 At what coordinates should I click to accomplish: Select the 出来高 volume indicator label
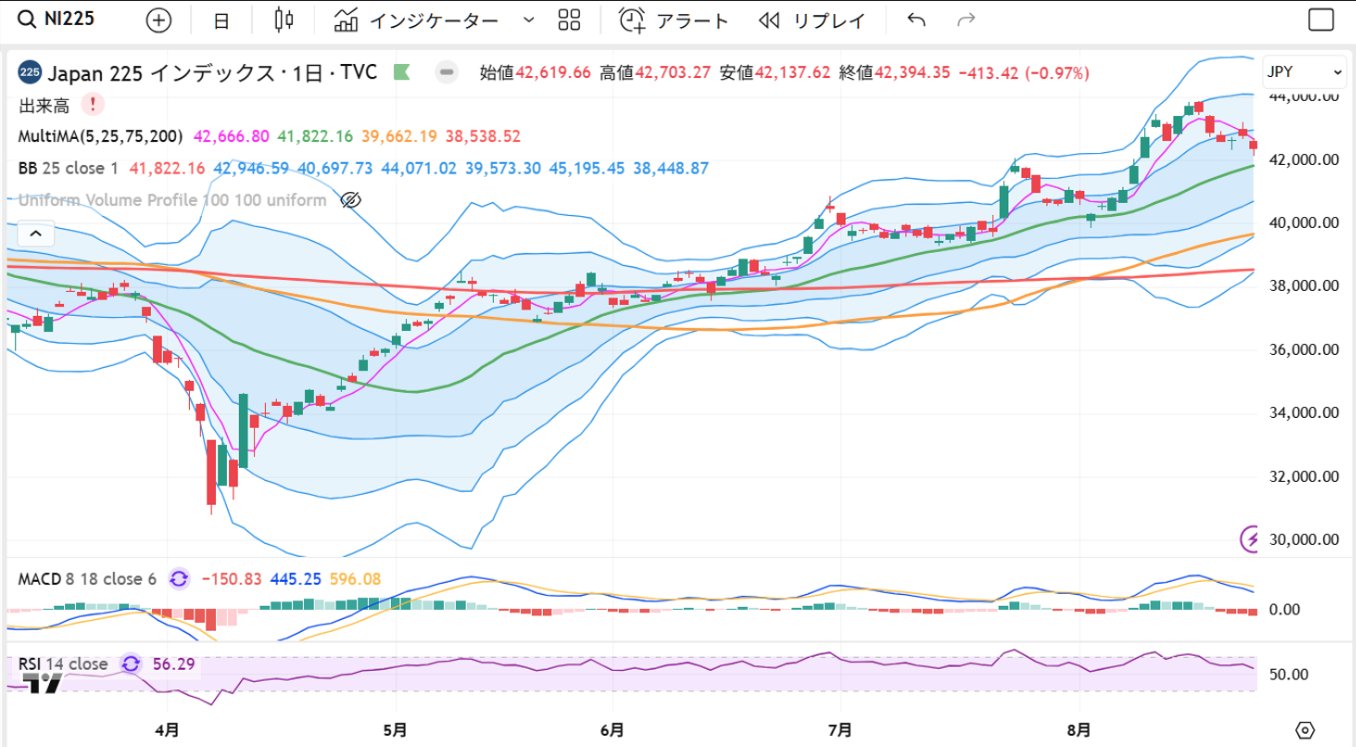(x=43, y=104)
